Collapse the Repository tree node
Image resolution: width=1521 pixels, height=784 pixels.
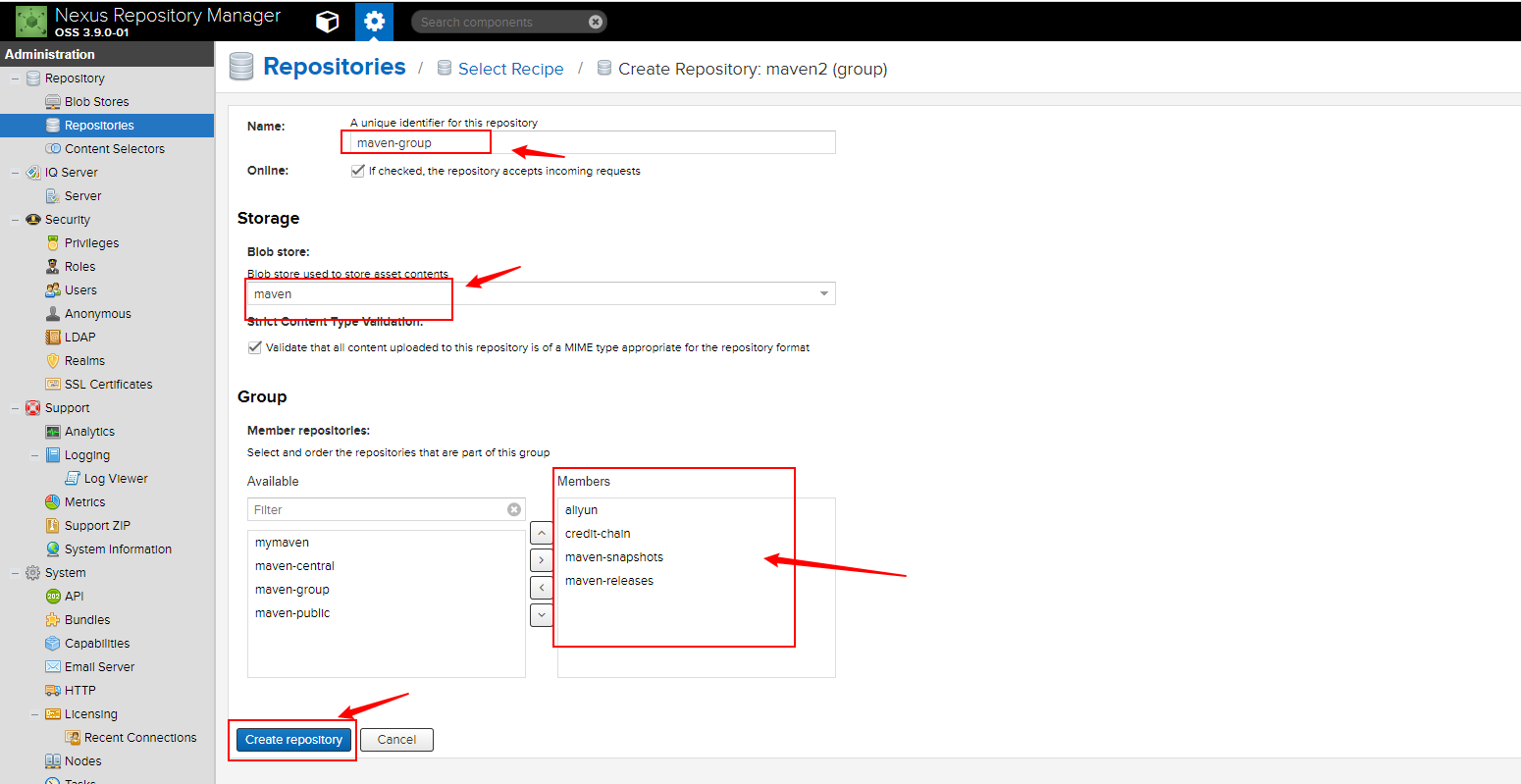click(15, 78)
